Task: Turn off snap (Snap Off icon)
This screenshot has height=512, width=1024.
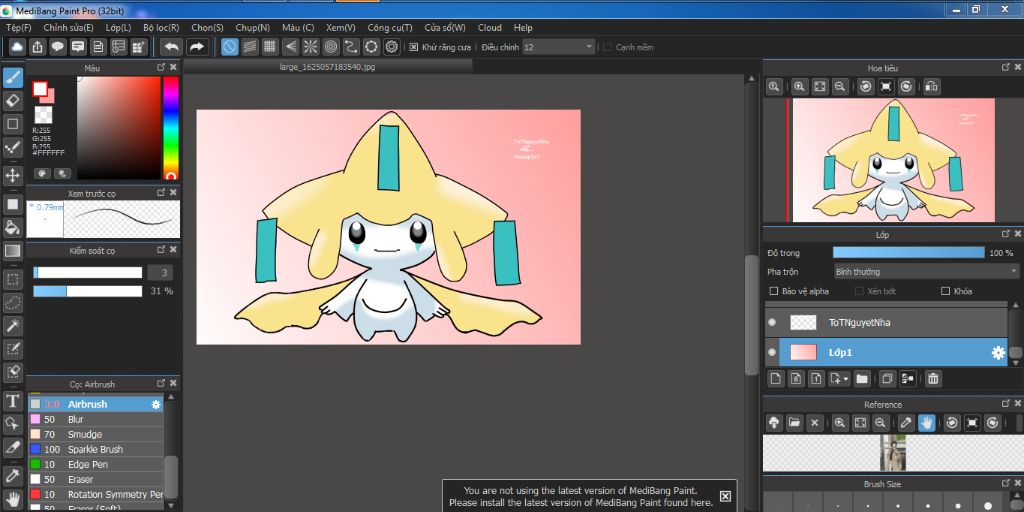Action: coord(229,46)
